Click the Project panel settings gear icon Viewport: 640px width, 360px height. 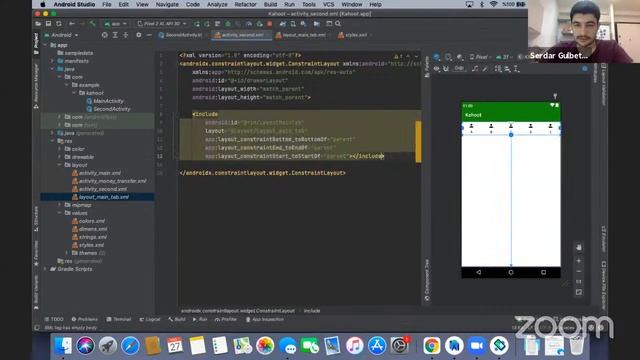pyautogui.click(x=139, y=35)
